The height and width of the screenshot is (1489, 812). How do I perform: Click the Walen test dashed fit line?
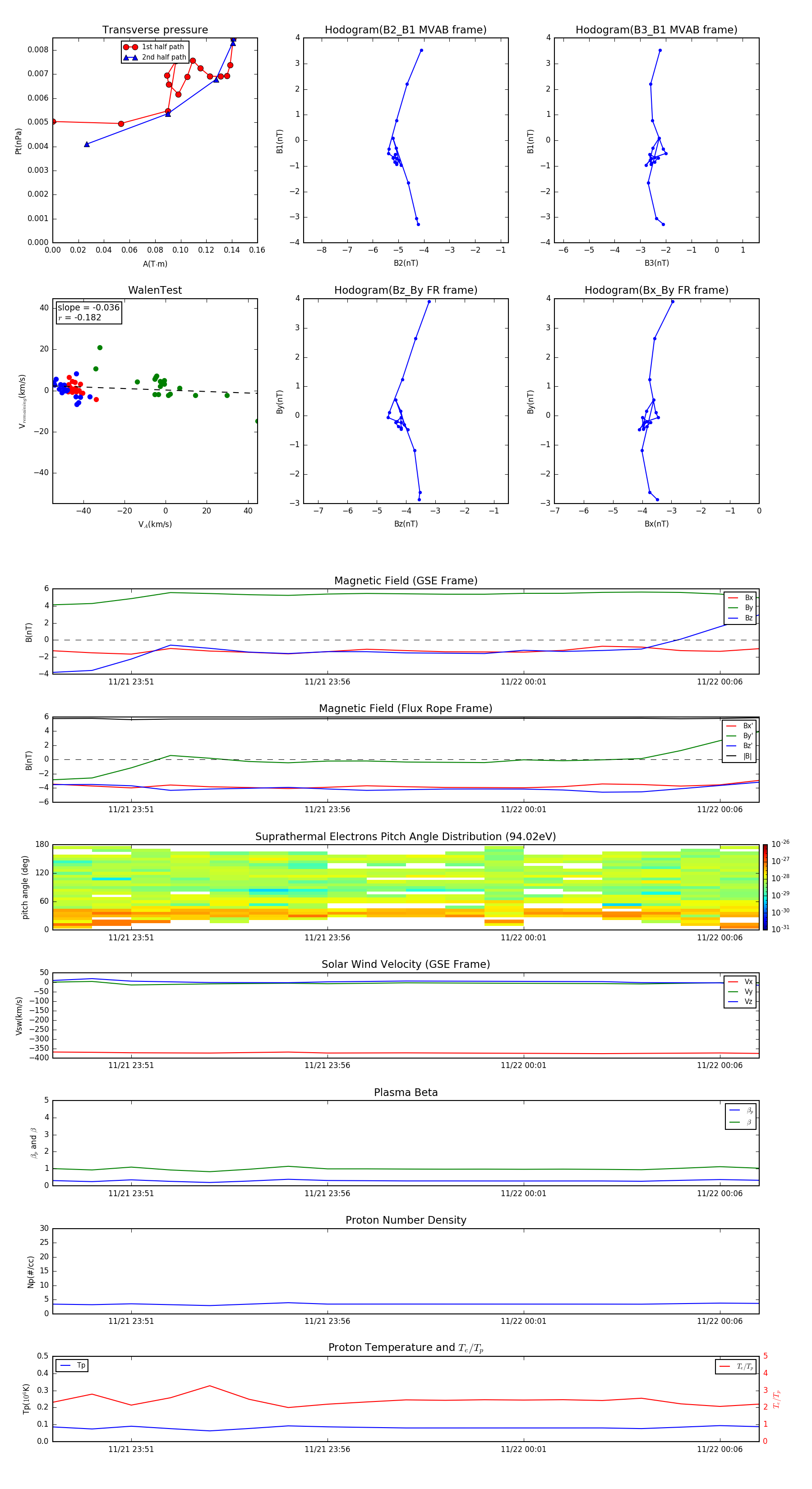[155, 389]
